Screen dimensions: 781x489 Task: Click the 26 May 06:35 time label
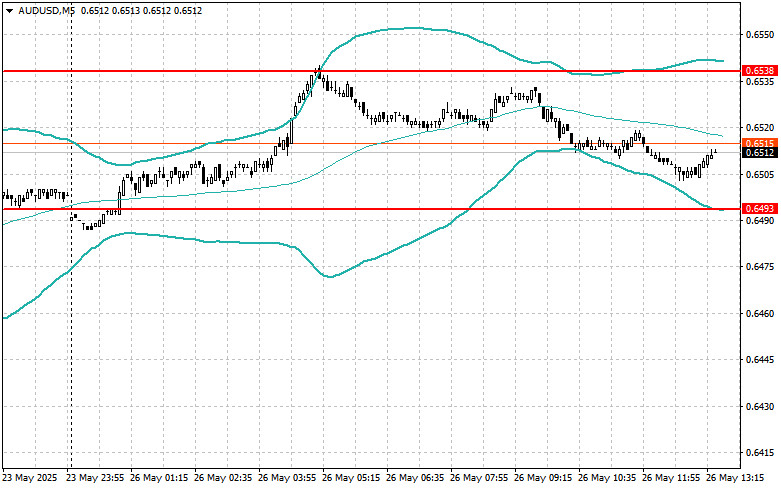(415, 478)
